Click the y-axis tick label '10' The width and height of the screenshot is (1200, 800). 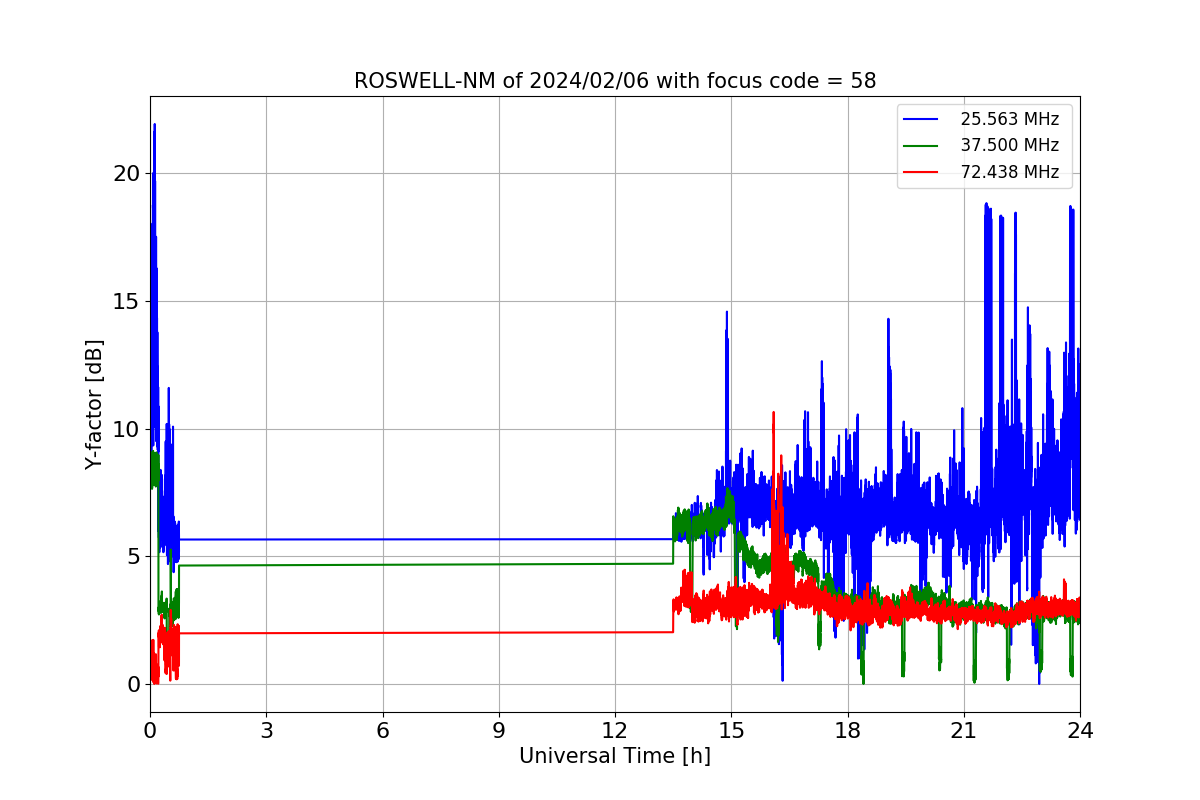coord(128,429)
